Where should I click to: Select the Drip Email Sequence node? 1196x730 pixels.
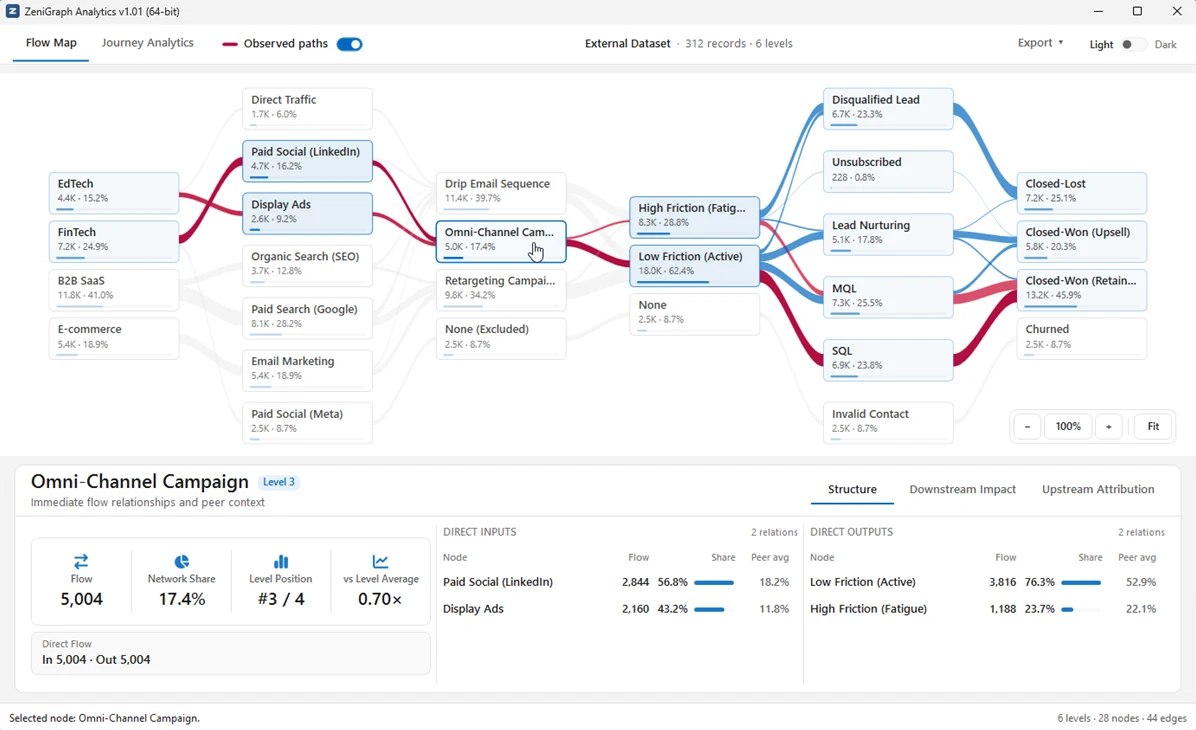pyautogui.click(x=501, y=192)
